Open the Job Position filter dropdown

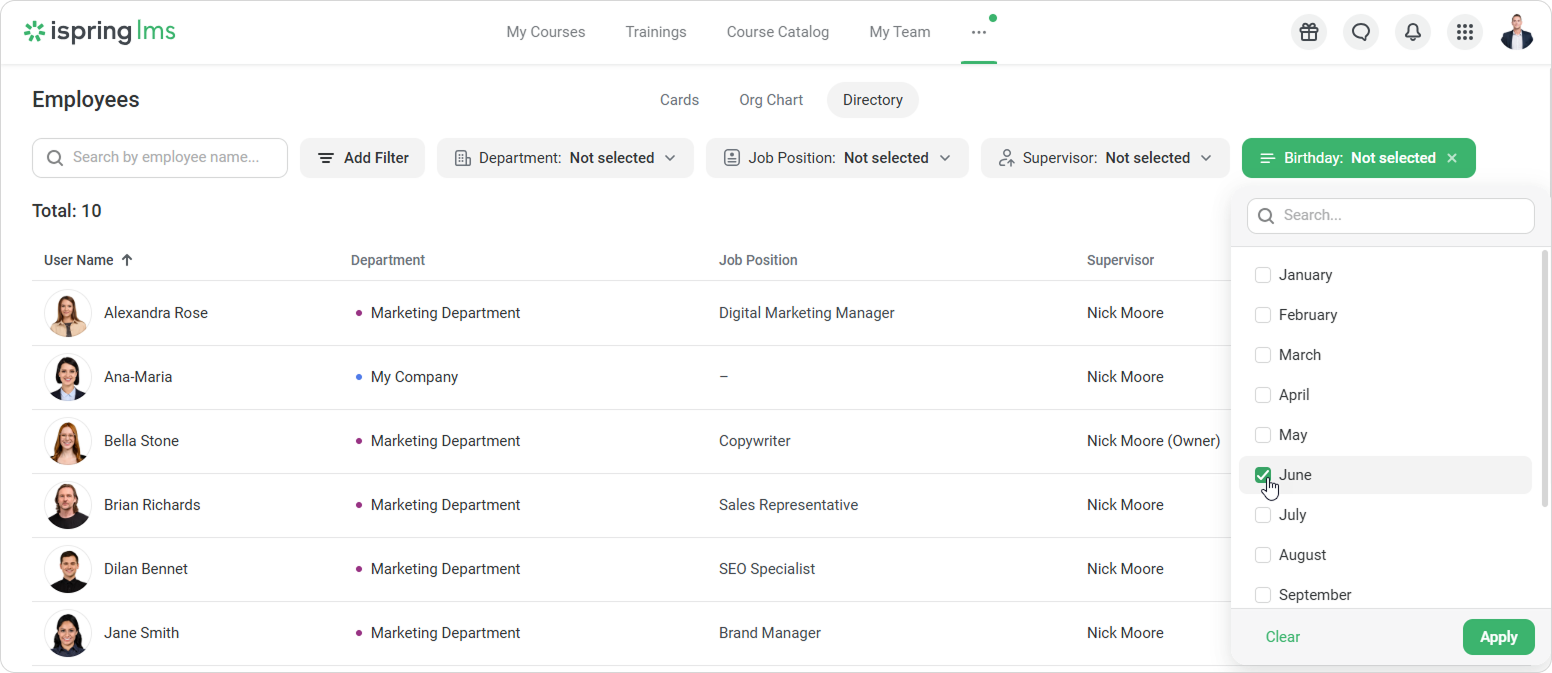pos(837,158)
